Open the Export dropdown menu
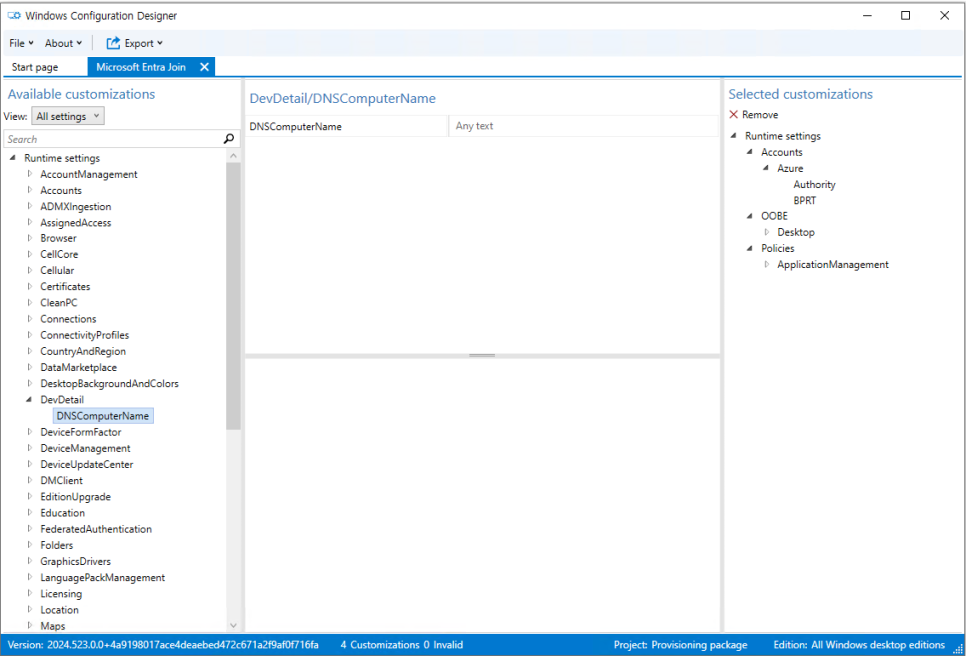Screen dimensions: 966x656 click(x=144, y=43)
